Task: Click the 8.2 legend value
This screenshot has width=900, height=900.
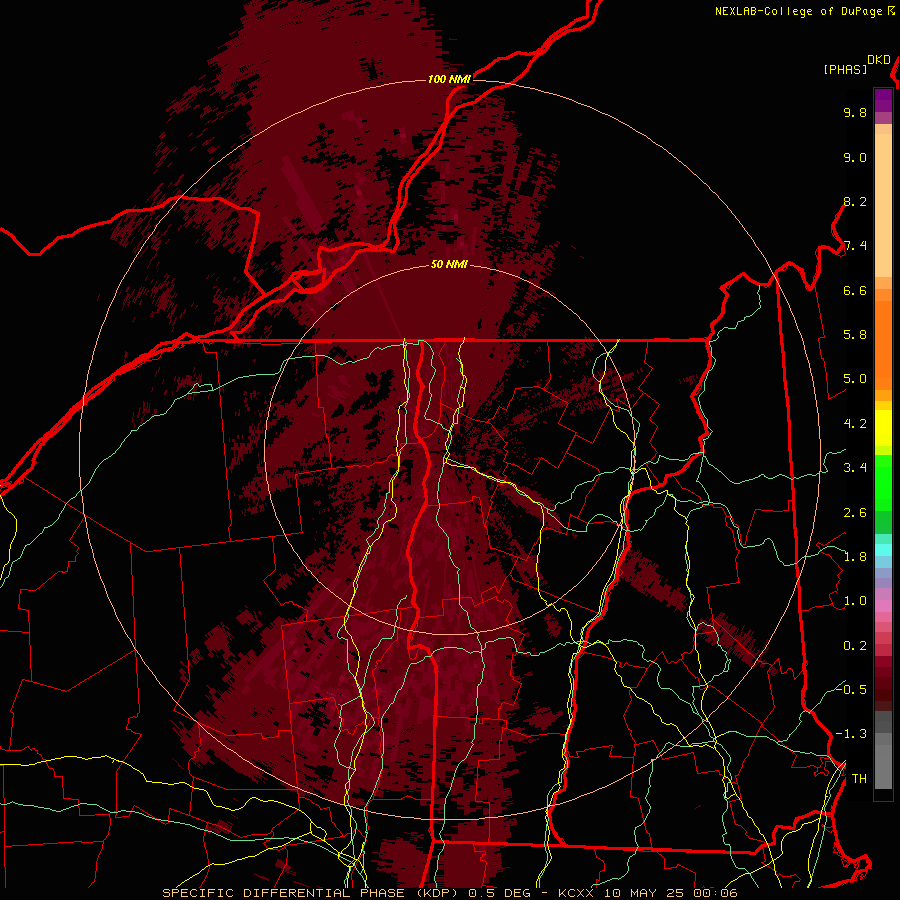Action: coord(855,201)
